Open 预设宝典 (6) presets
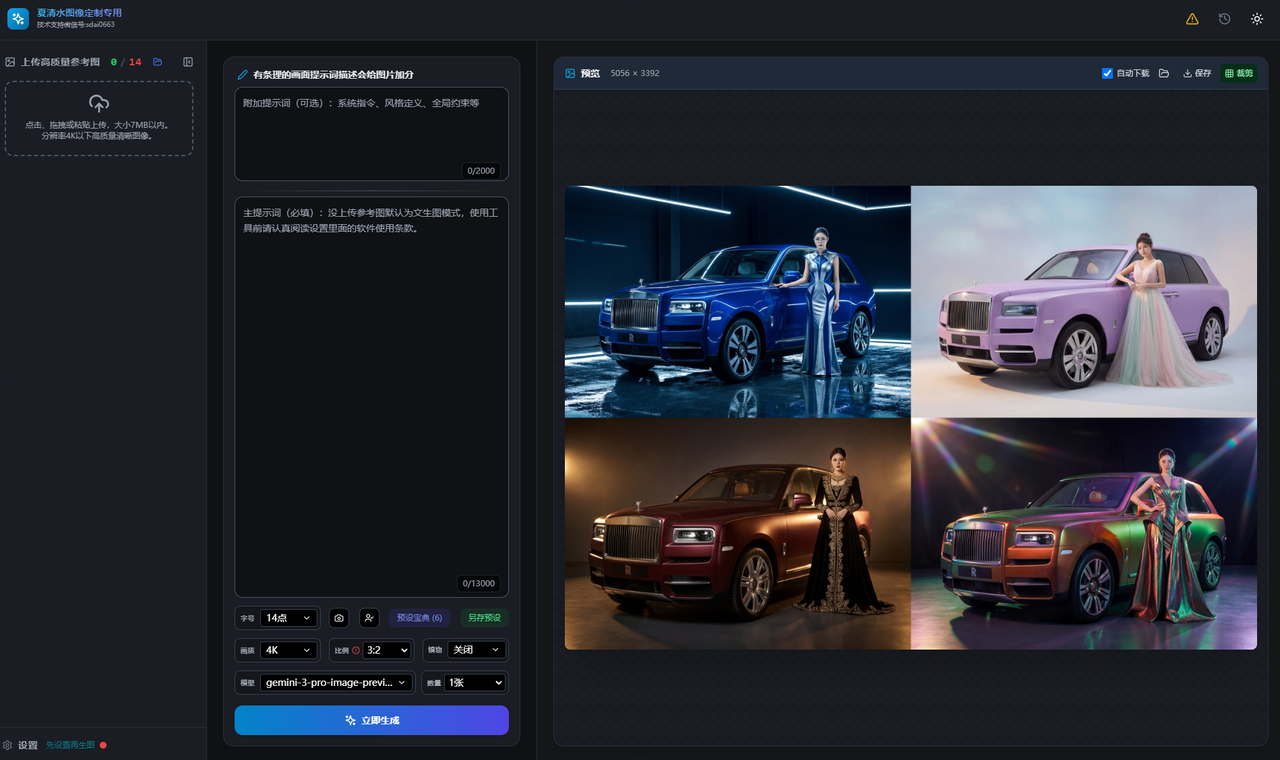 pos(419,618)
